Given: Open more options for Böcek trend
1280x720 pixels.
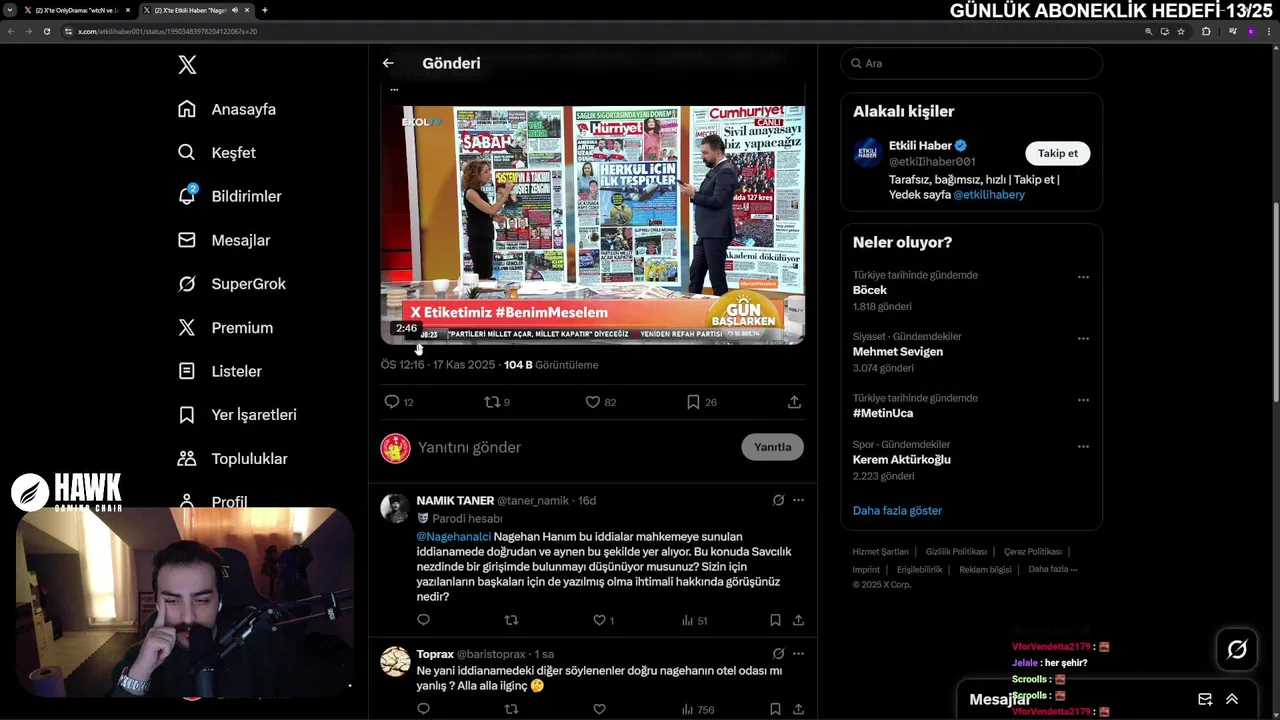Looking at the screenshot, I should [1083, 277].
